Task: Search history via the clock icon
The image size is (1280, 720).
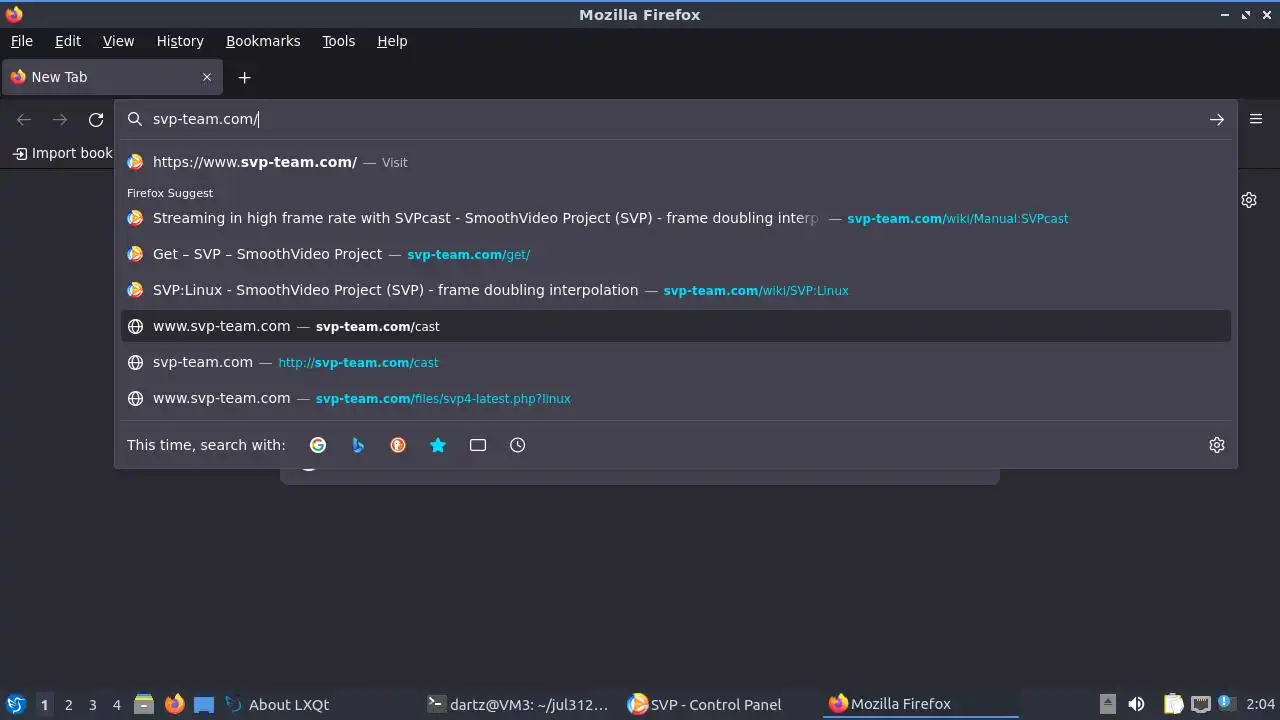Action: click(518, 445)
